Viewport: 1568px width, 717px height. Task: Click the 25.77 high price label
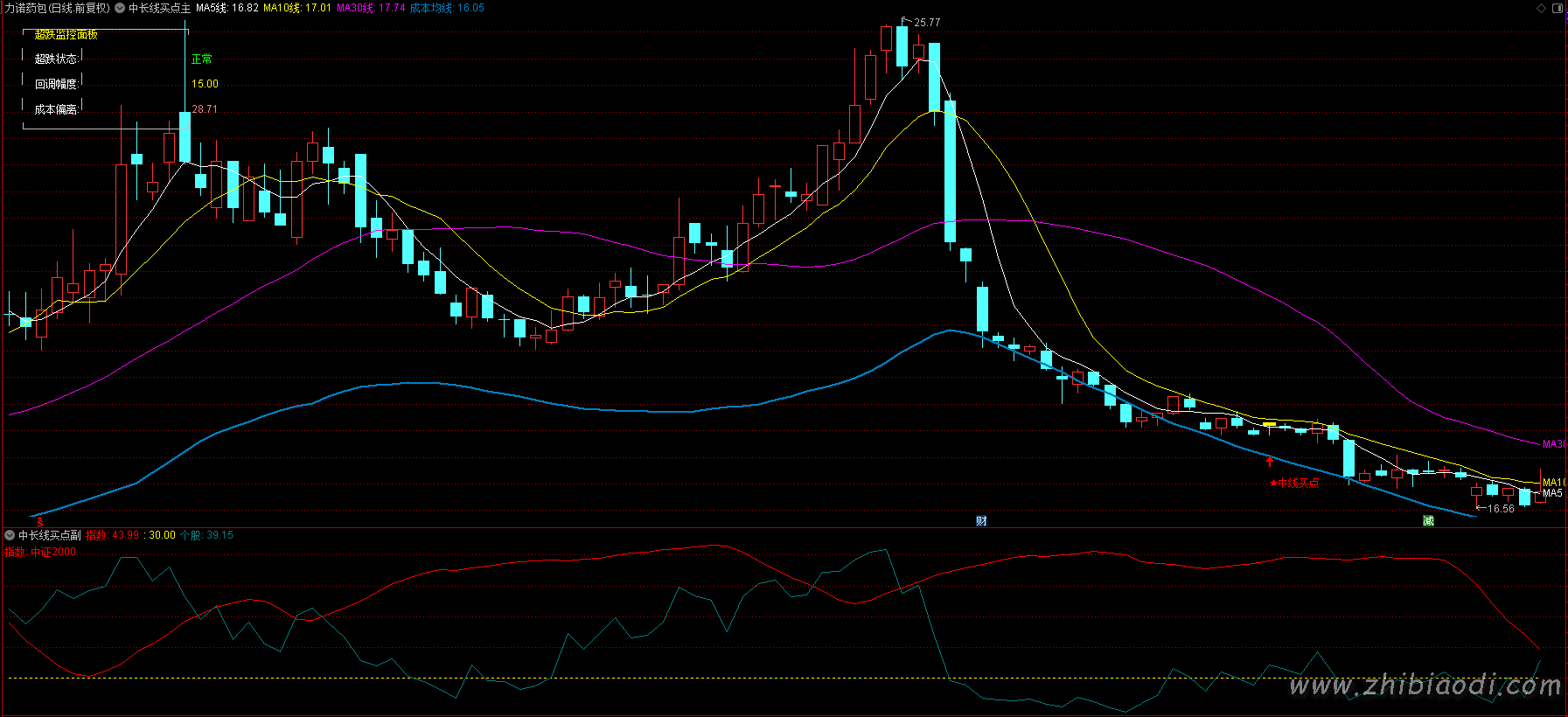pyautogui.click(x=927, y=23)
